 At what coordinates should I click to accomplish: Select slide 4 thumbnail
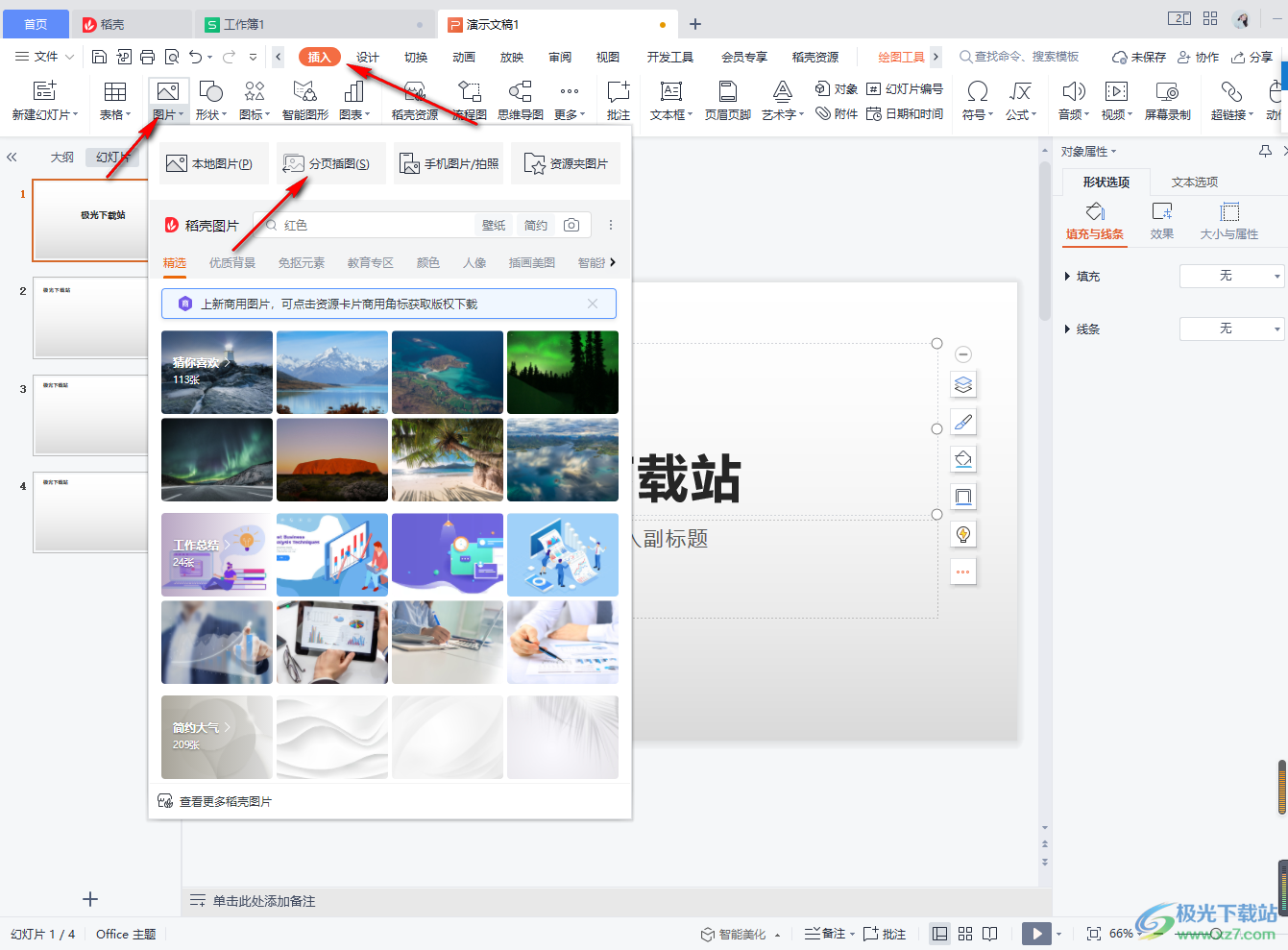(x=91, y=512)
